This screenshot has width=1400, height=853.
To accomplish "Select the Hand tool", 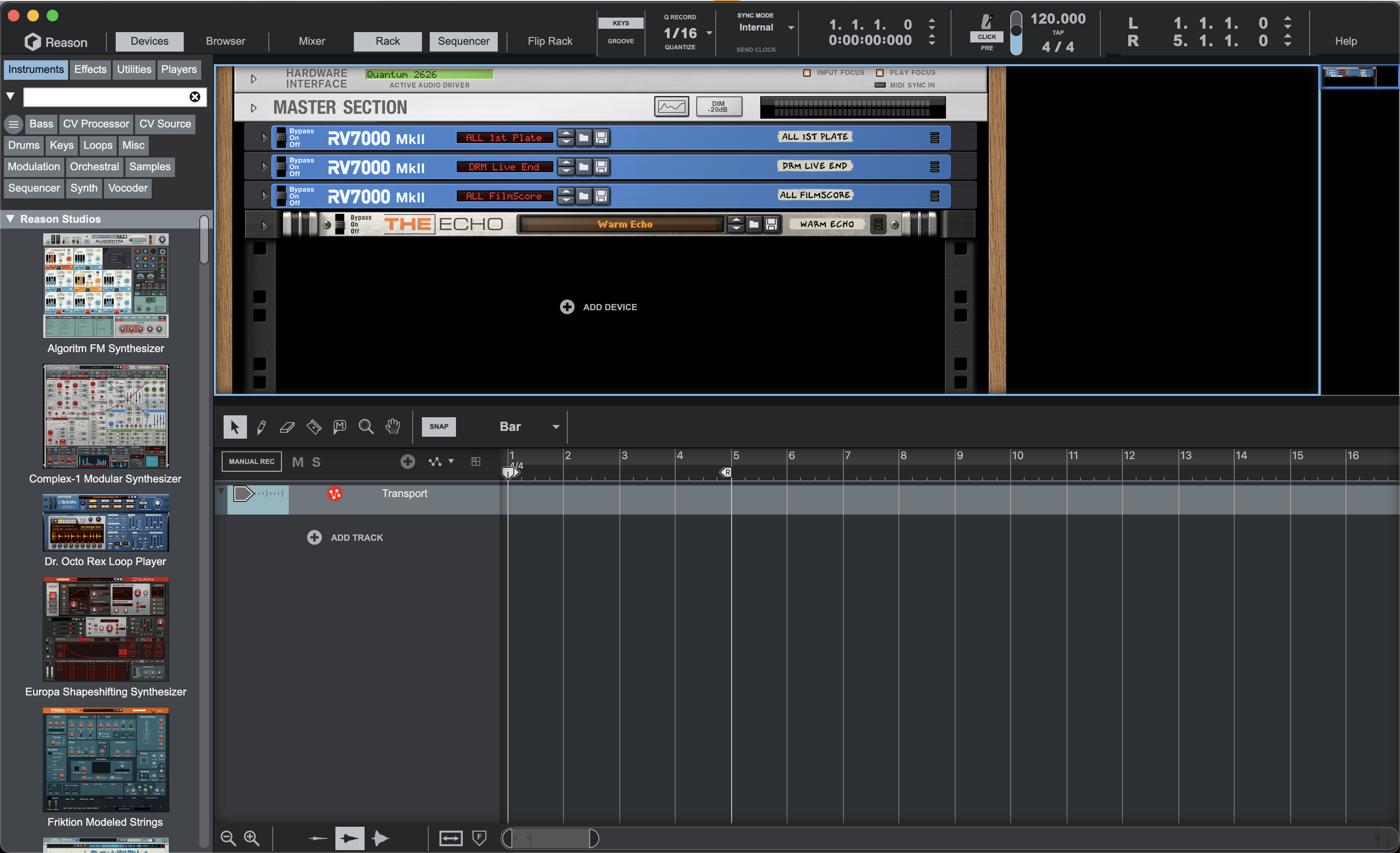I will pos(393,427).
